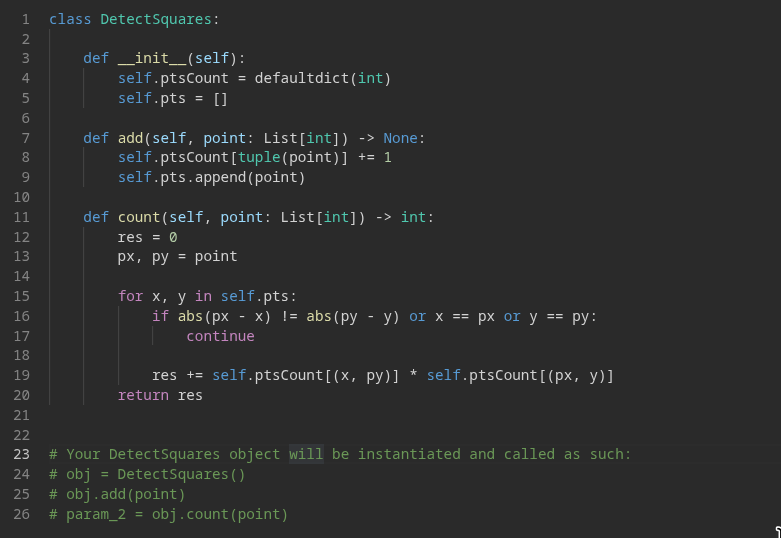The height and width of the screenshot is (538, 781).
Task: Click the empty list '[]' on line 5
Action: (221, 98)
